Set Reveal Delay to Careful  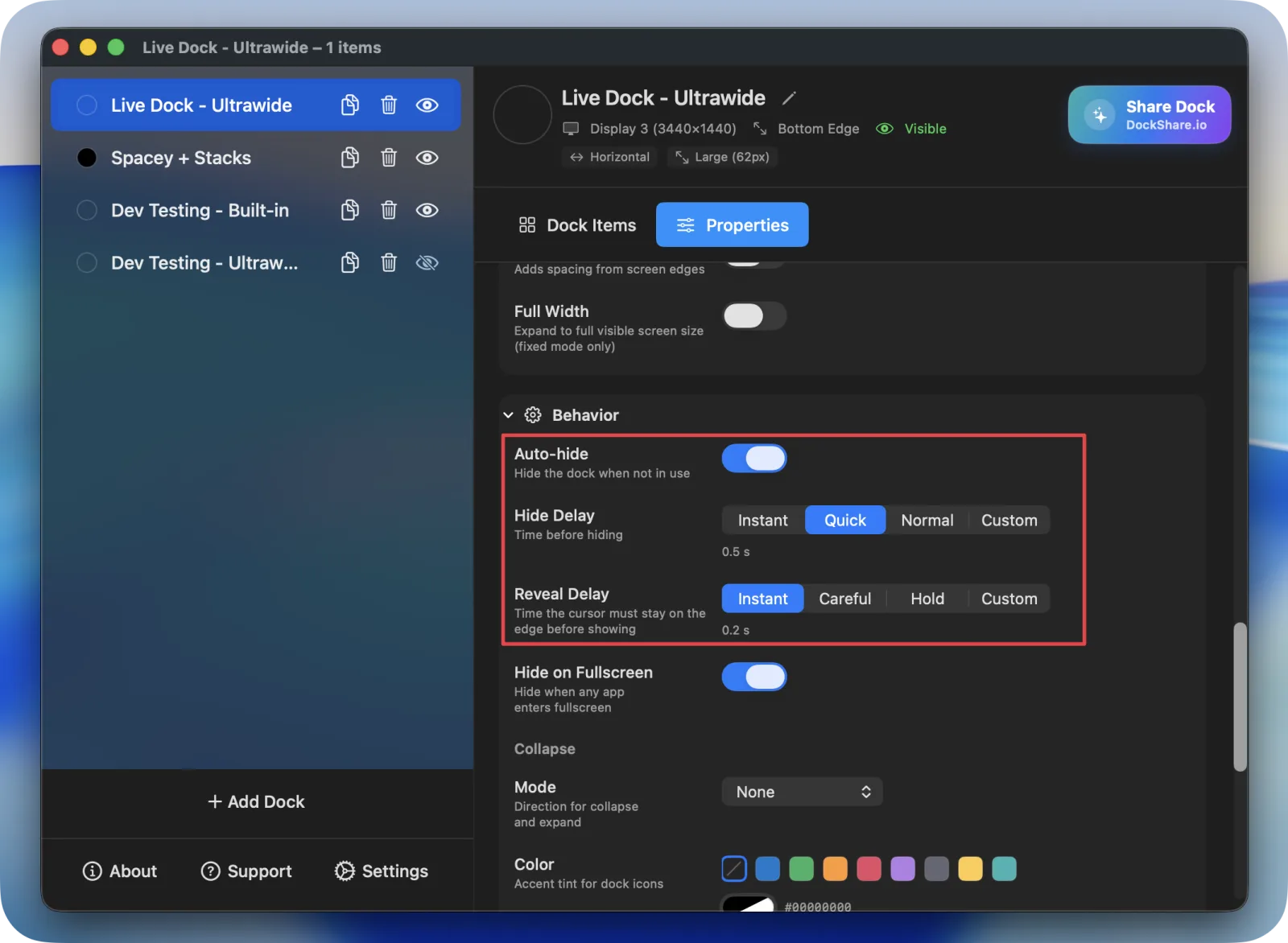click(845, 599)
